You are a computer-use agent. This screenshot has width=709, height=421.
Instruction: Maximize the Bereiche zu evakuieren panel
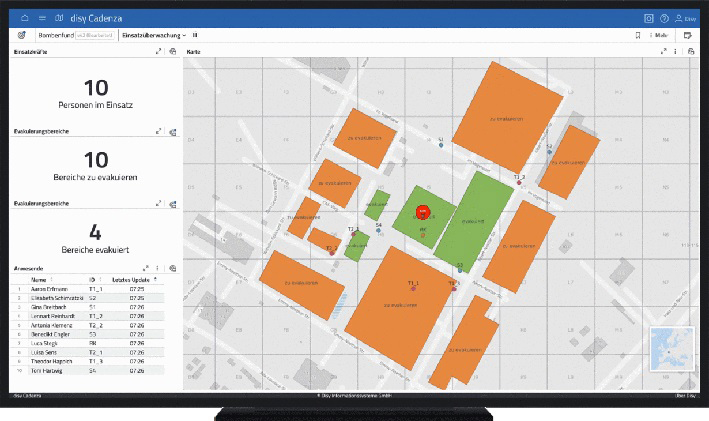click(x=158, y=131)
